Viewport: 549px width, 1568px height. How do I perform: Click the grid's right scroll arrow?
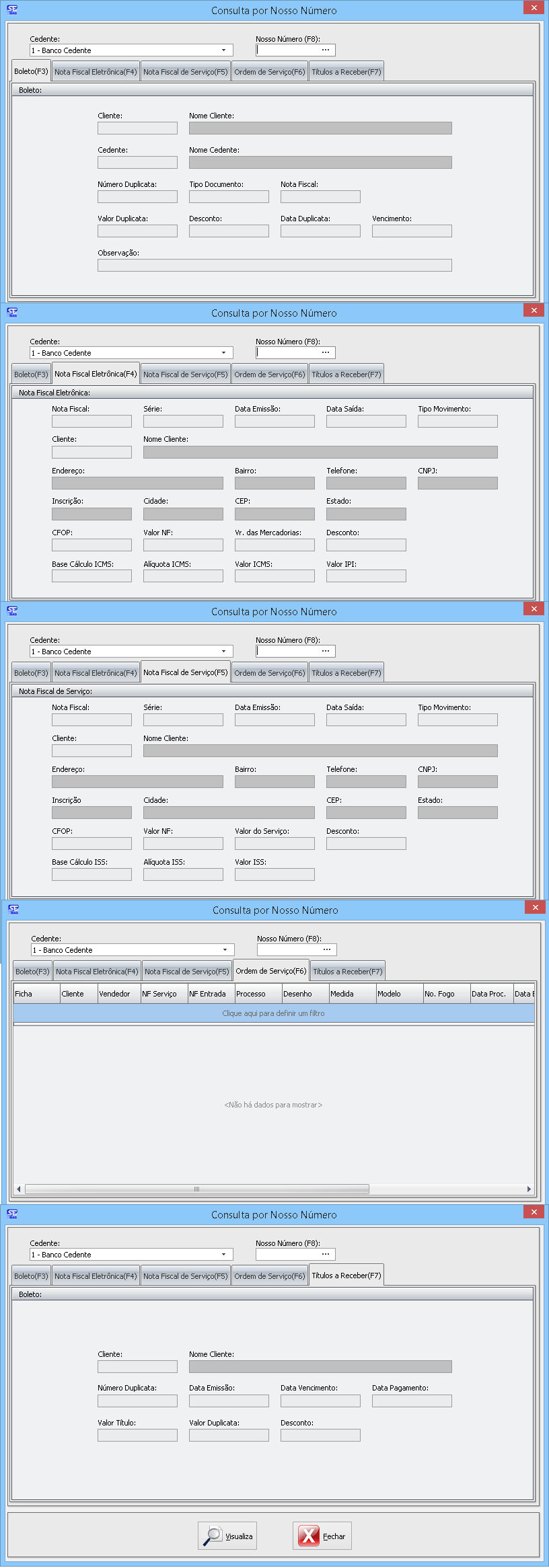click(529, 1189)
